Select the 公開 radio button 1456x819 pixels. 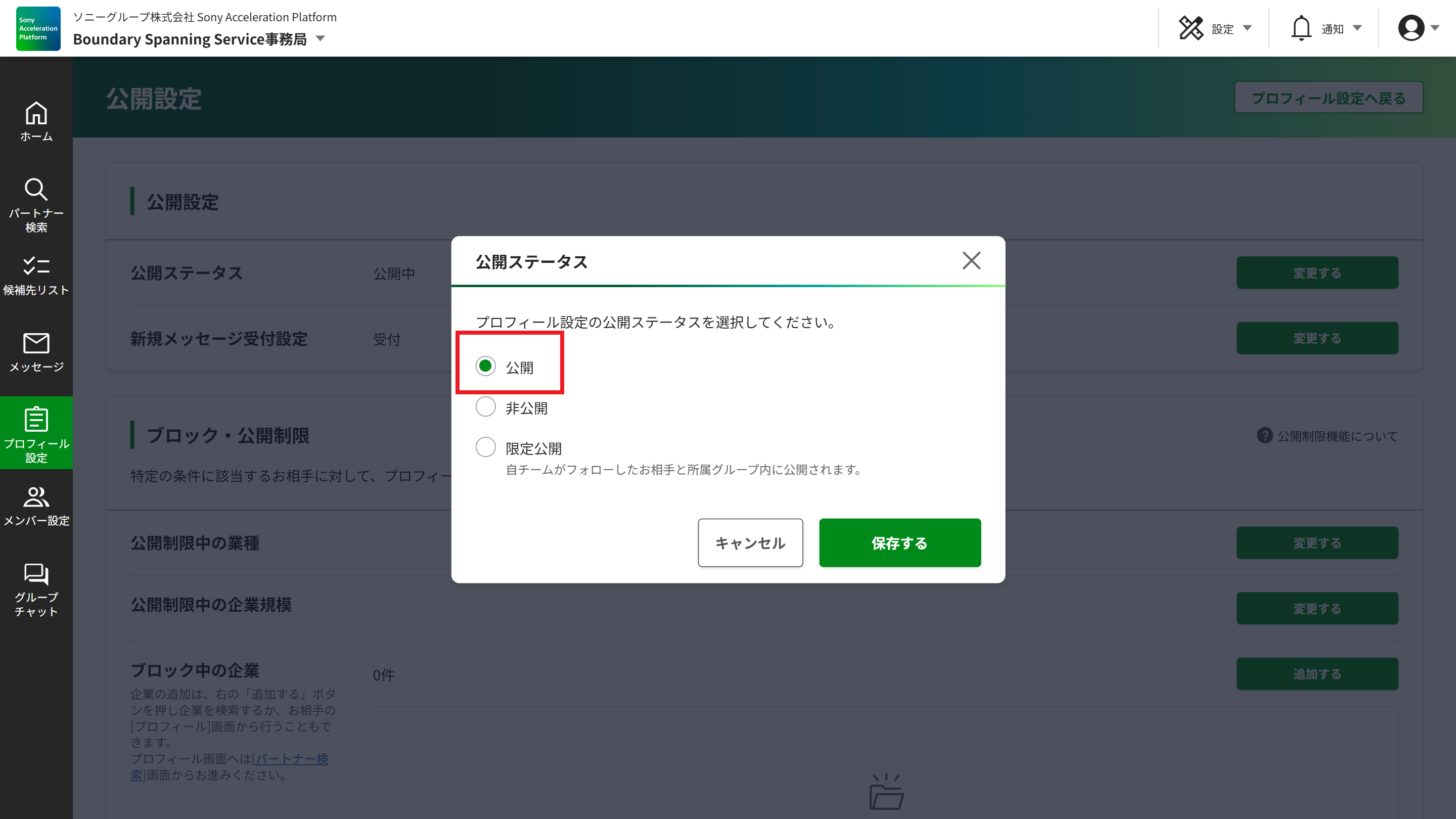(485, 366)
